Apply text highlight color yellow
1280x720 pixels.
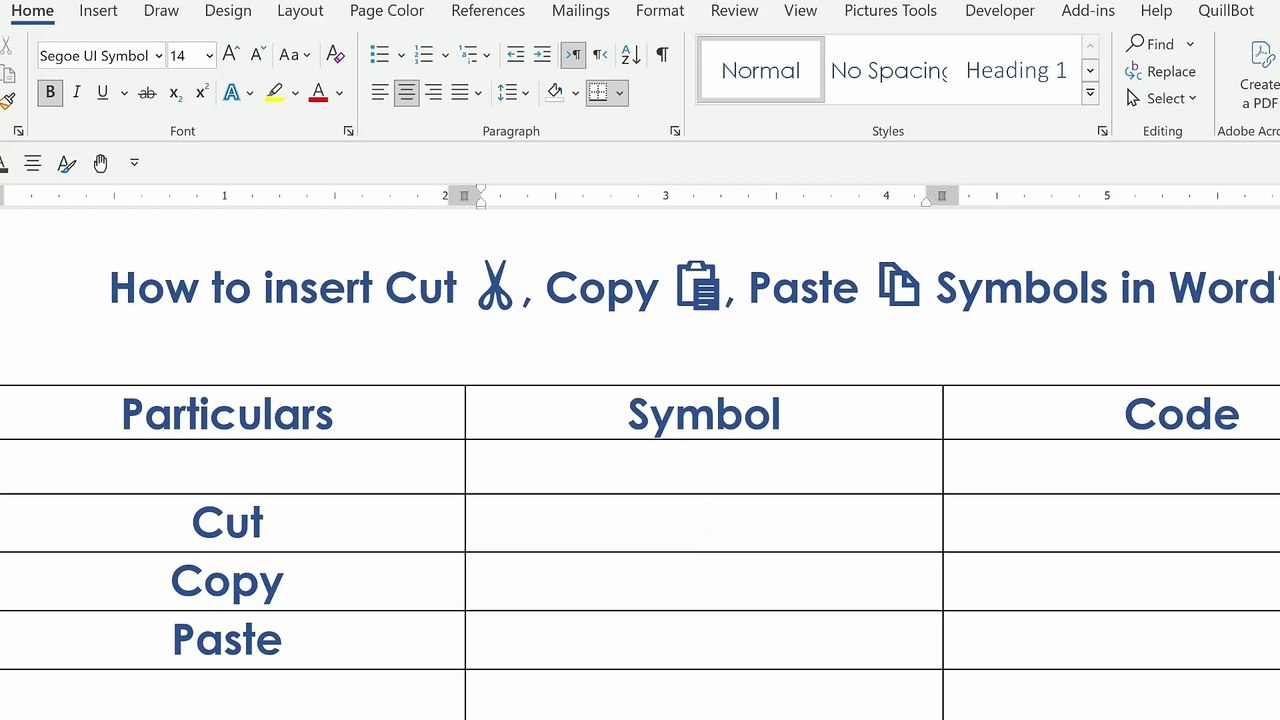tap(274, 93)
